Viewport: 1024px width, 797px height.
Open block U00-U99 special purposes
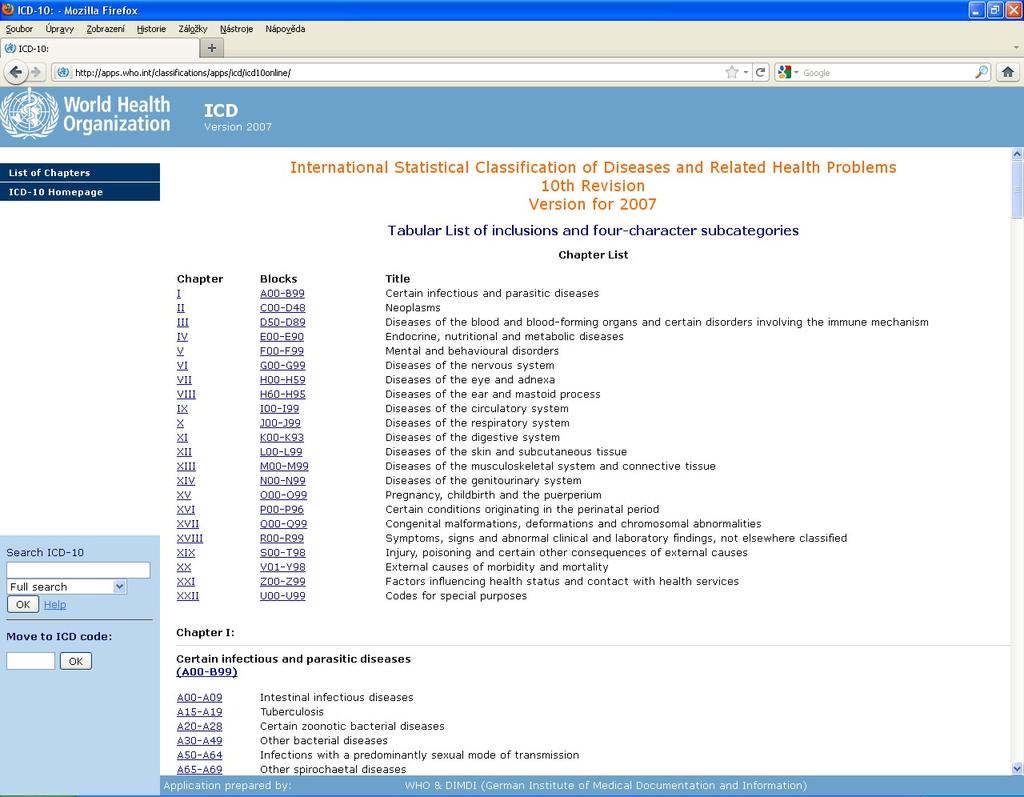[283, 596]
